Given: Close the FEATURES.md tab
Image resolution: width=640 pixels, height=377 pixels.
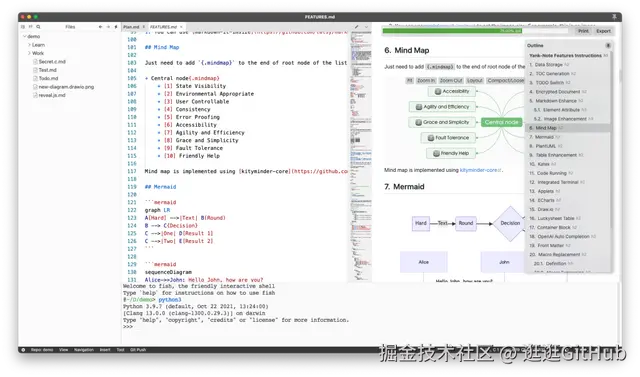Looking at the screenshot, I should (x=181, y=27).
